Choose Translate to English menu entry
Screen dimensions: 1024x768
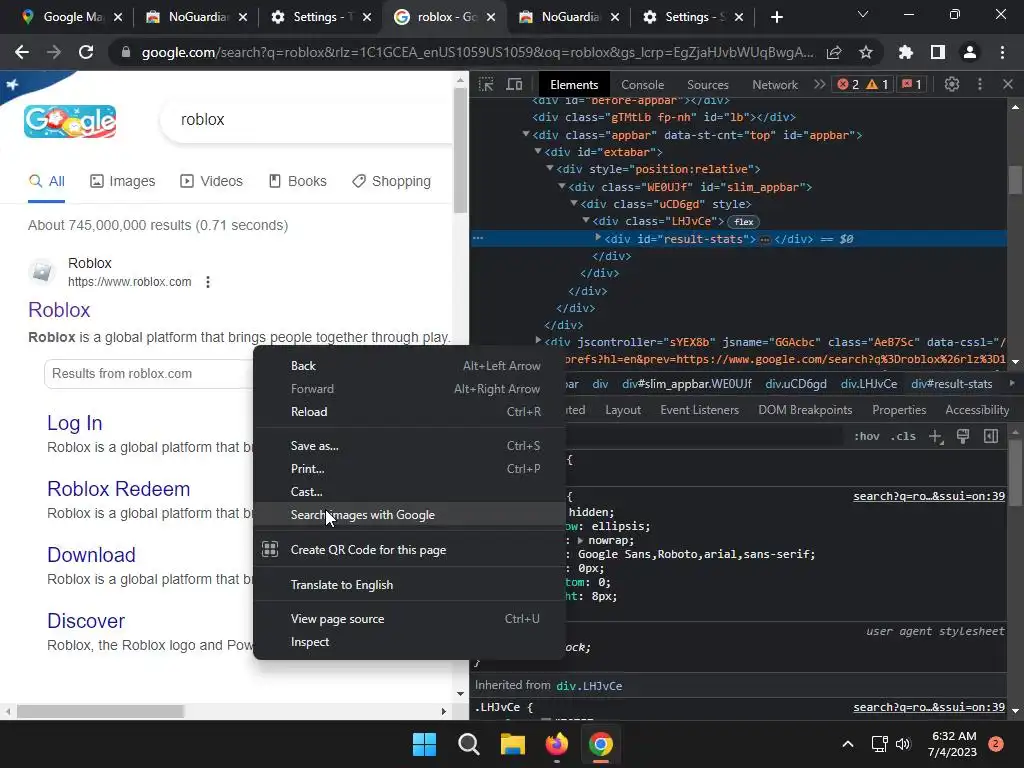tap(409, 584)
